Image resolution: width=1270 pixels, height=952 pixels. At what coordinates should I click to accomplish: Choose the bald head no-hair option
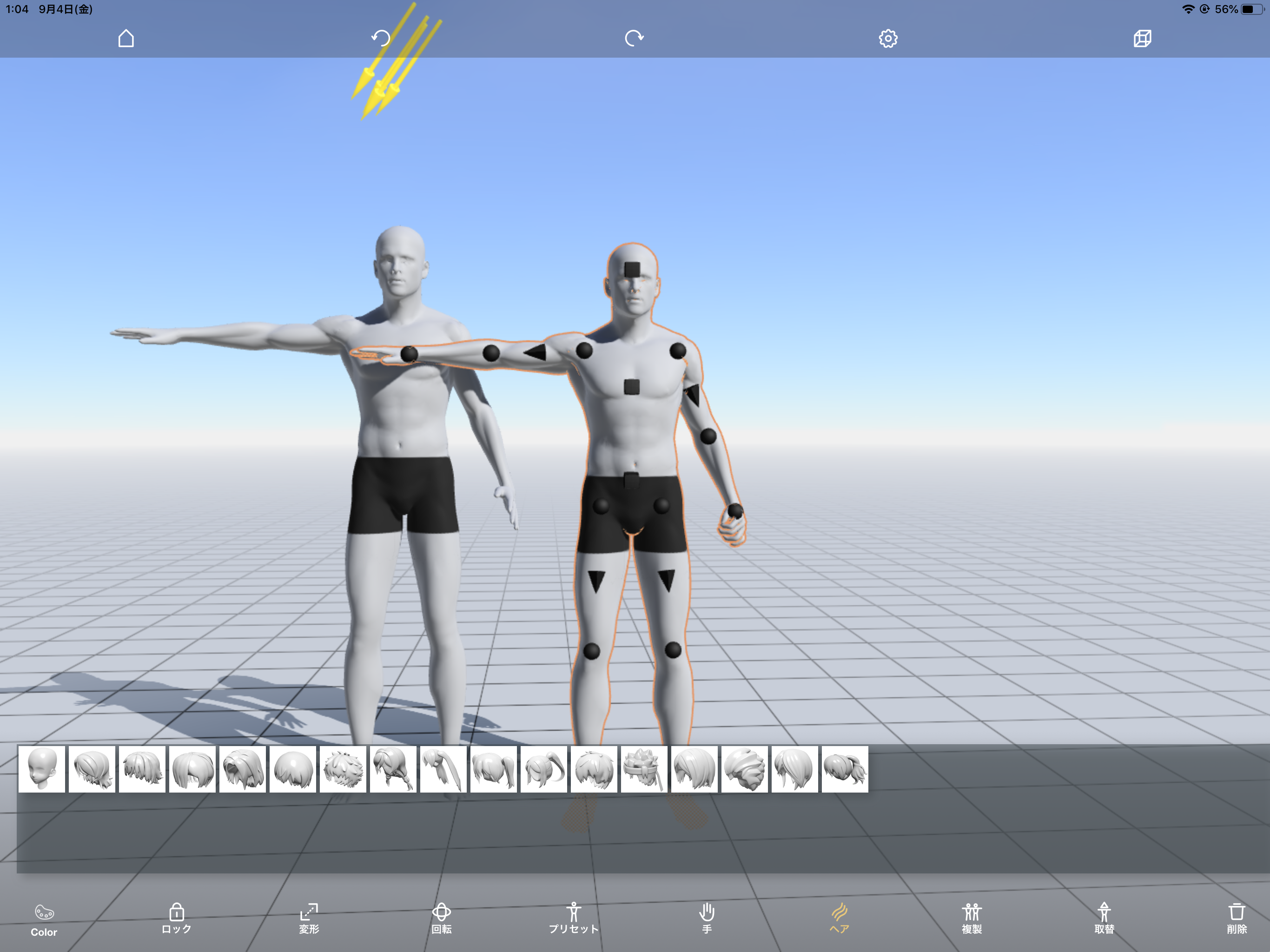pyautogui.click(x=42, y=769)
